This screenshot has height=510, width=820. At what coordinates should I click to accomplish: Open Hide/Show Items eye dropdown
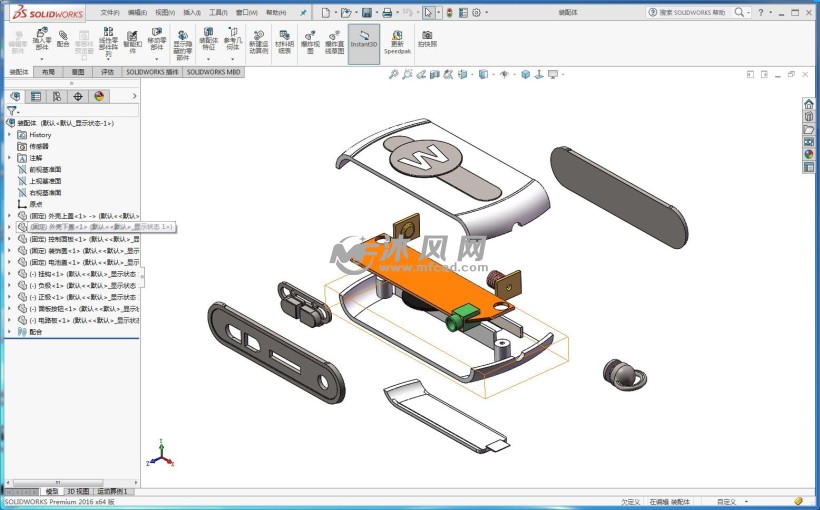[507, 75]
